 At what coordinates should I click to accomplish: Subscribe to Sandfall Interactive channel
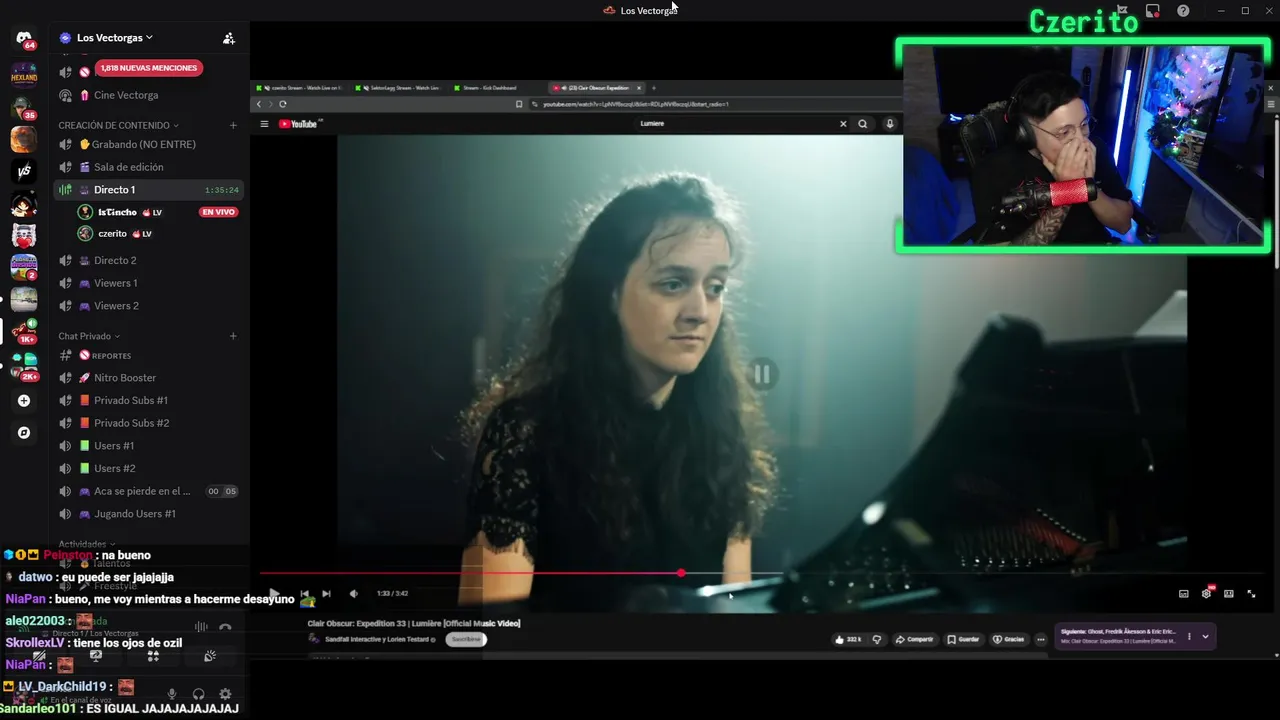[x=466, y=639]
